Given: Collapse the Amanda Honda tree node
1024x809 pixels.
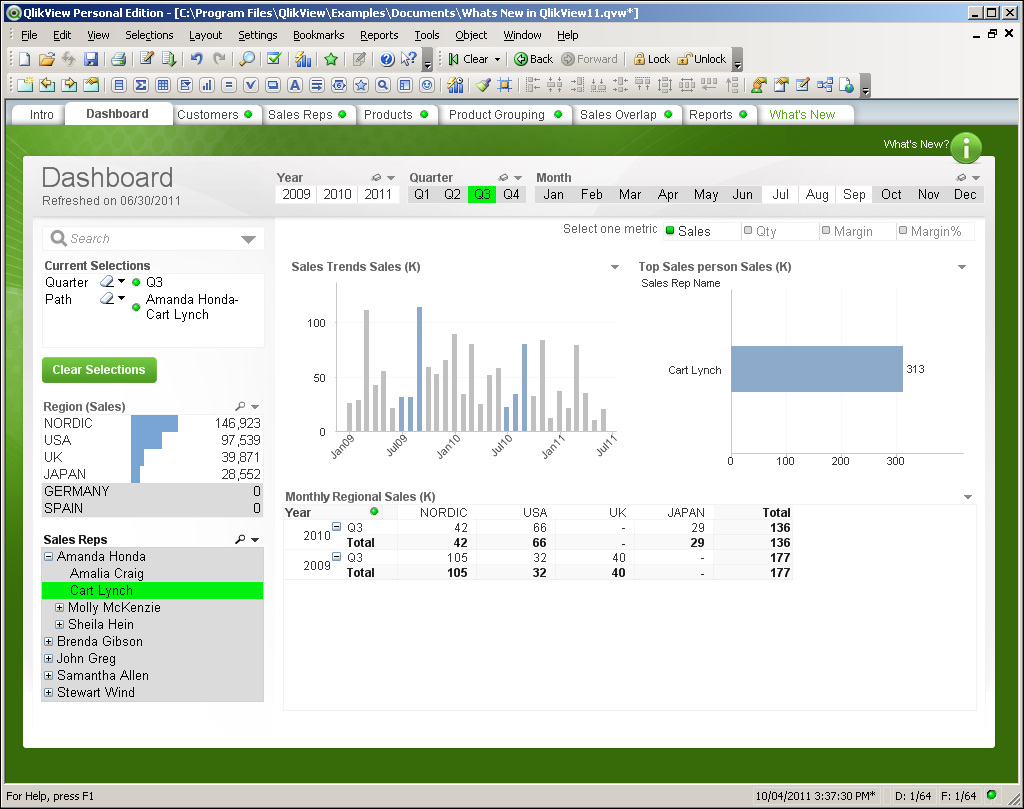Looking at the screenshot, I should [x=49, y=557].
